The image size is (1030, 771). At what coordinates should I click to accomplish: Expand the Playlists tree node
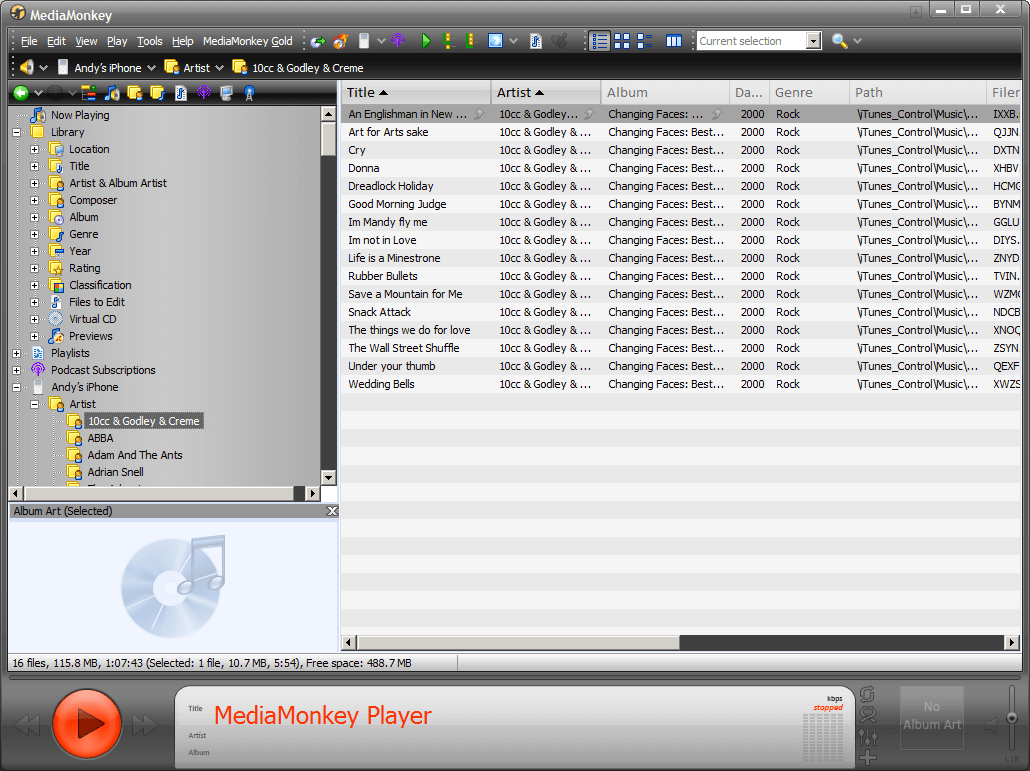tap(16, 353)
